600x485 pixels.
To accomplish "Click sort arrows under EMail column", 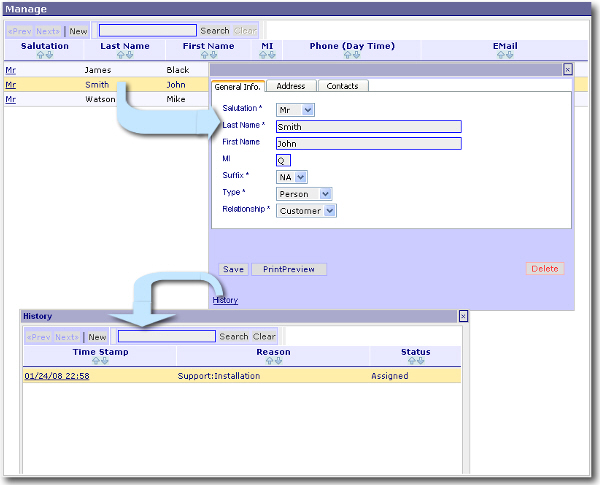I will coord(505,55).
